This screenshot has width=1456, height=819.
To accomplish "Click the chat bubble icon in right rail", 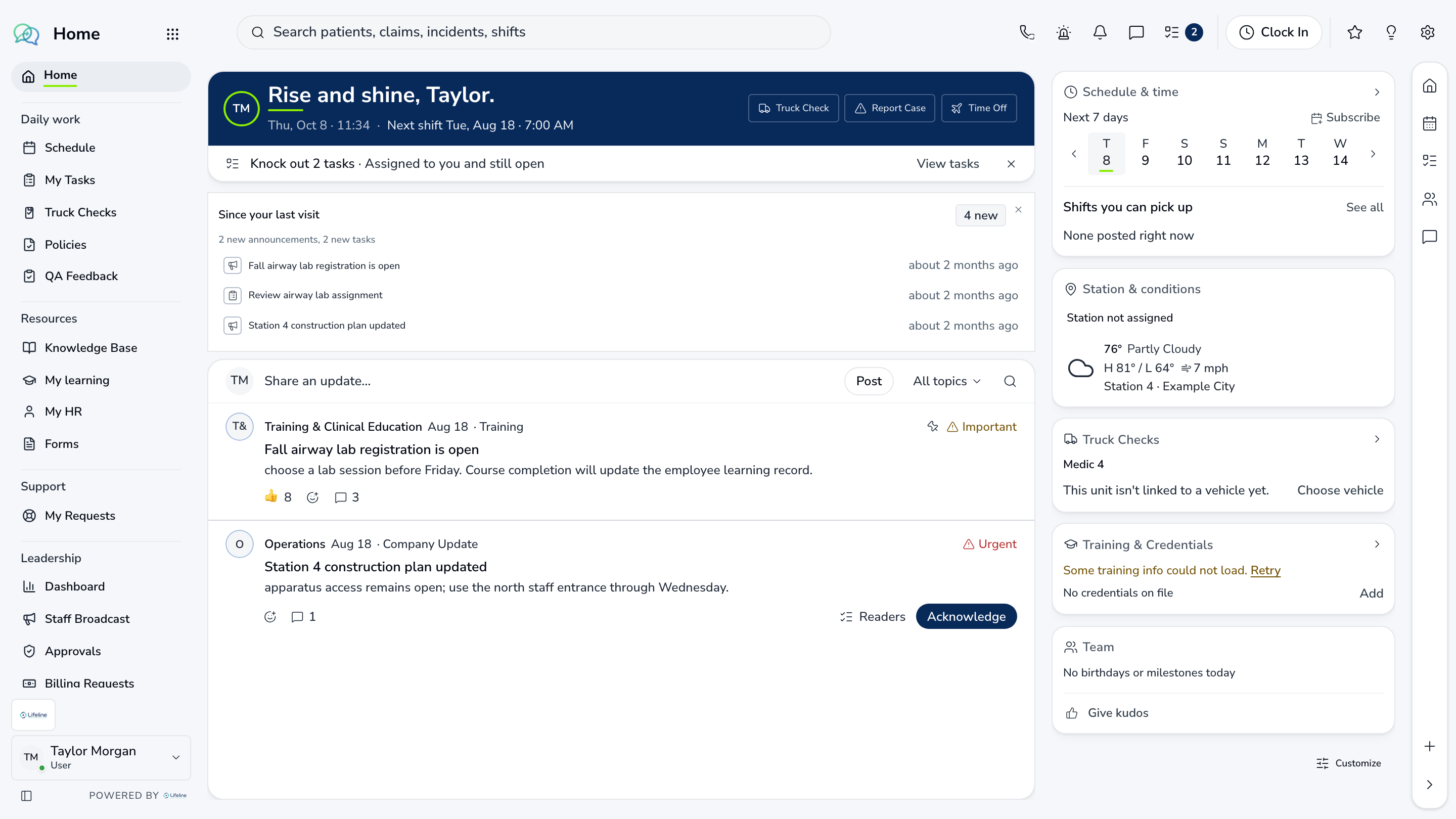I will (1429, 236).
